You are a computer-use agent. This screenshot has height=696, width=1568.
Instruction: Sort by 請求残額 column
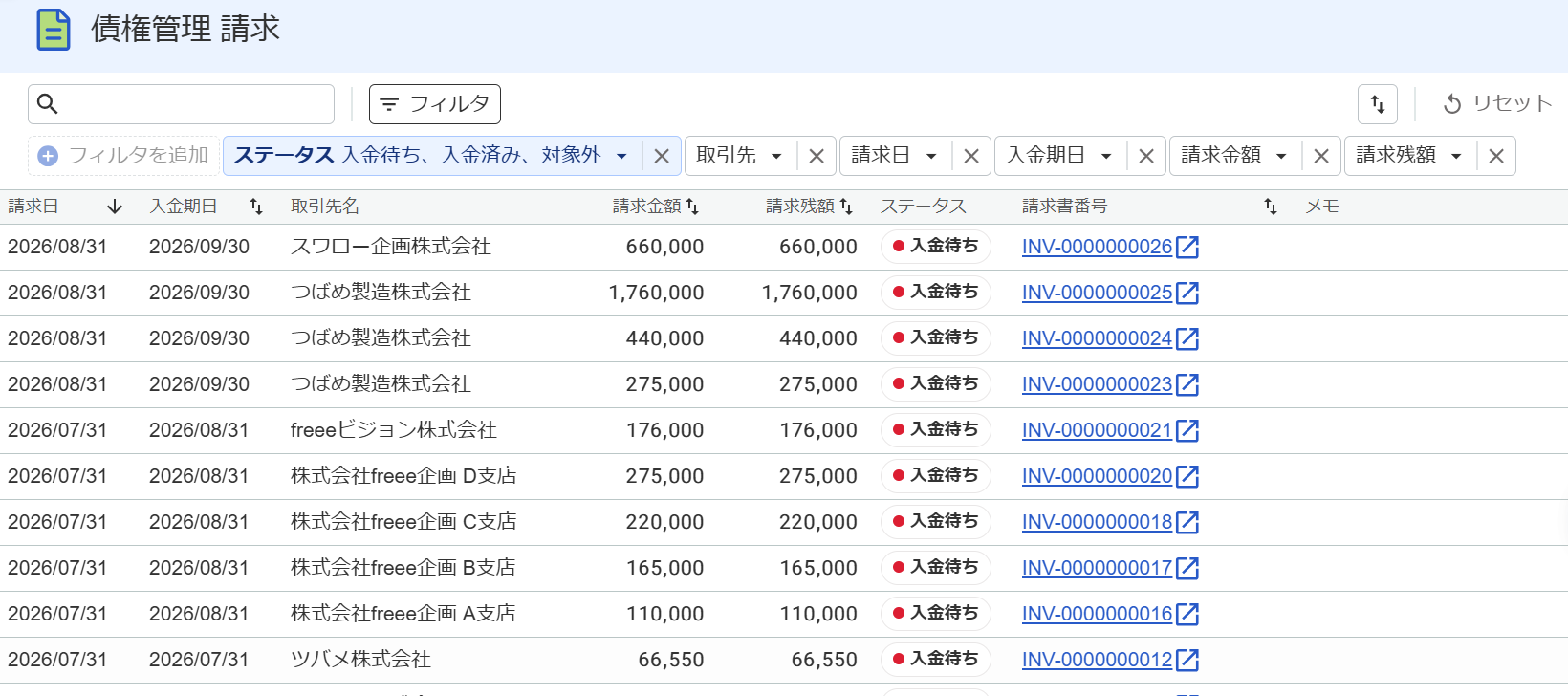coord(846,207)
